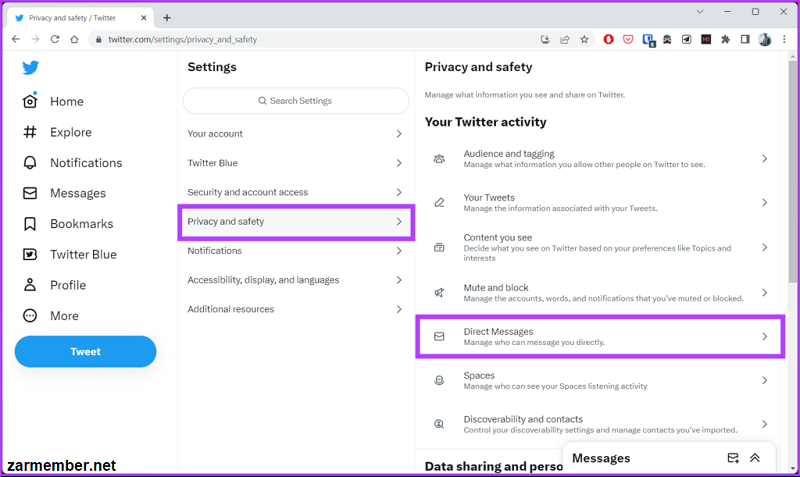Expand Security and account access
Screen dimensions: 800x477
[296, 192]
